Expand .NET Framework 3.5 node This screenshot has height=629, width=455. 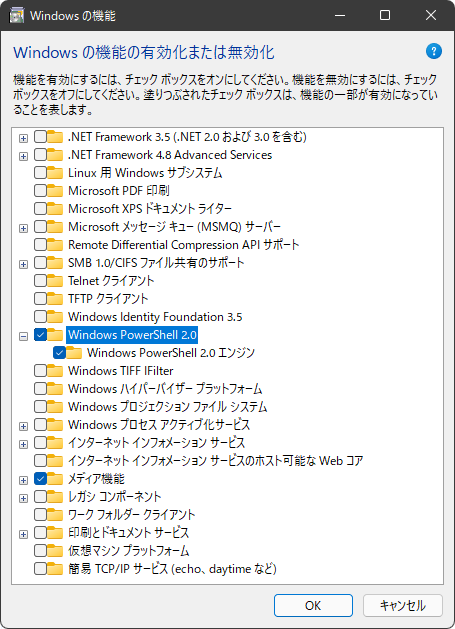tap(23, 138)
